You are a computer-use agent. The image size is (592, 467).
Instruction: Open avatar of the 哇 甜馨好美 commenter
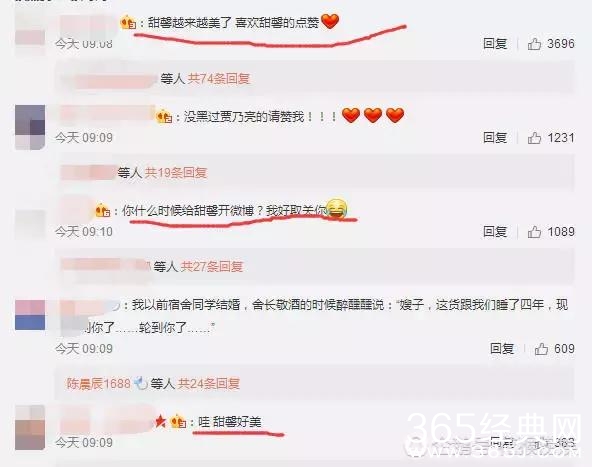point(30,427)
